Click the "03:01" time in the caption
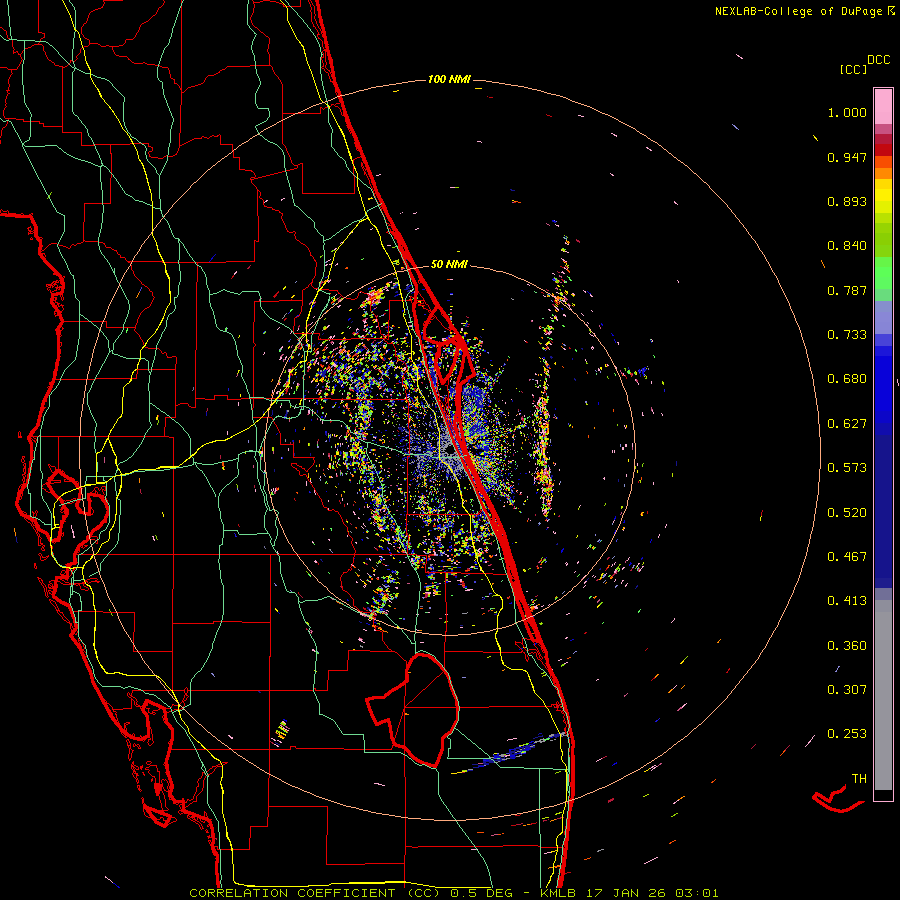Screen dimensions: 900x900 click(x=697, y=893)
